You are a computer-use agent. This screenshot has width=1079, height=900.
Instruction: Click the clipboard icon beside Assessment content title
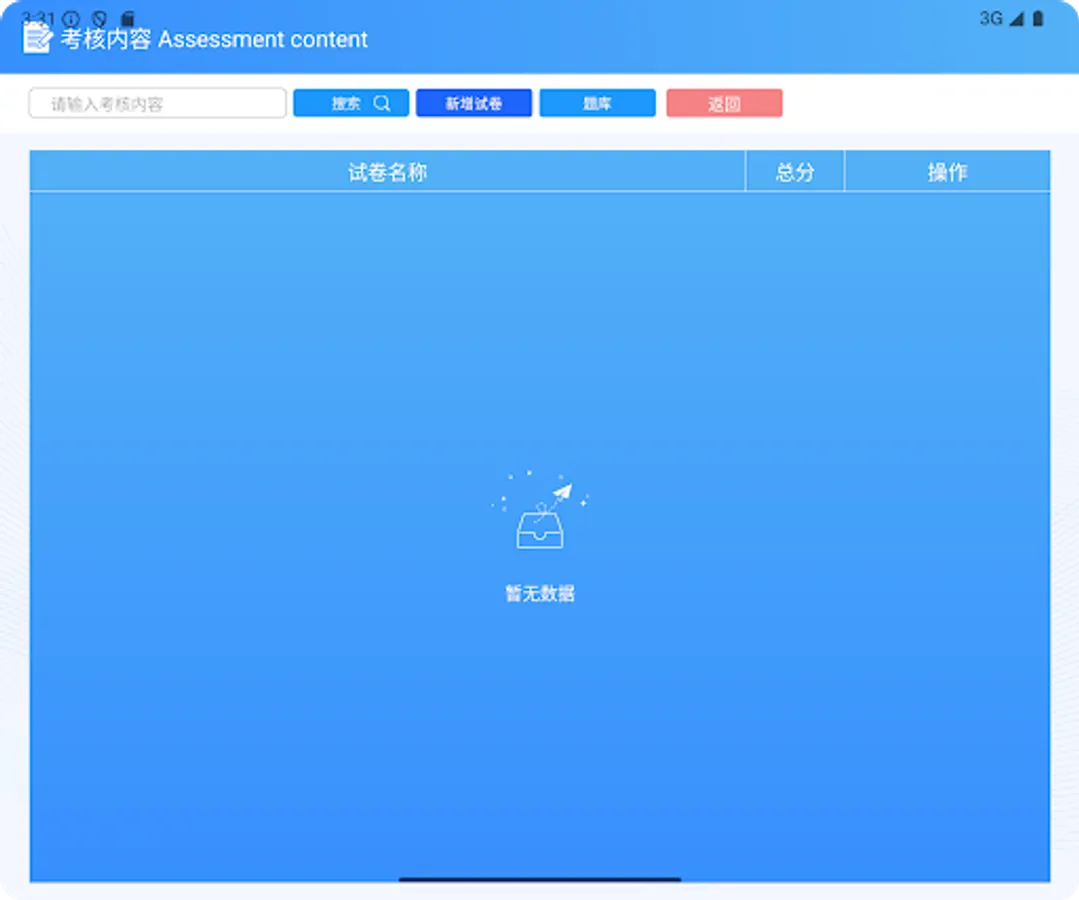pyautogui.click(x=37, y=38)
